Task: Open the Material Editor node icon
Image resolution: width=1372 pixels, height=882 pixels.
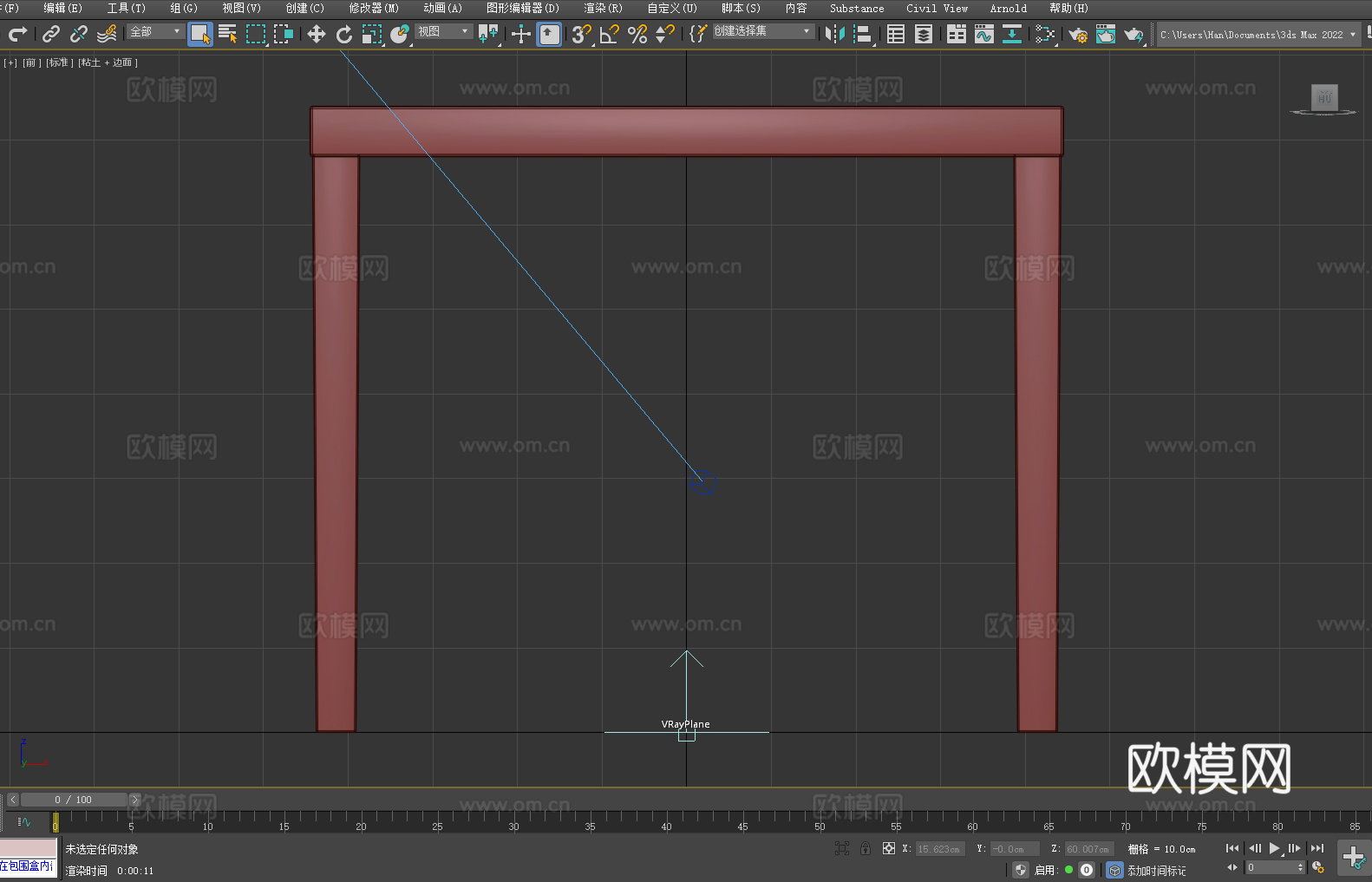Action: [1045, 34]
